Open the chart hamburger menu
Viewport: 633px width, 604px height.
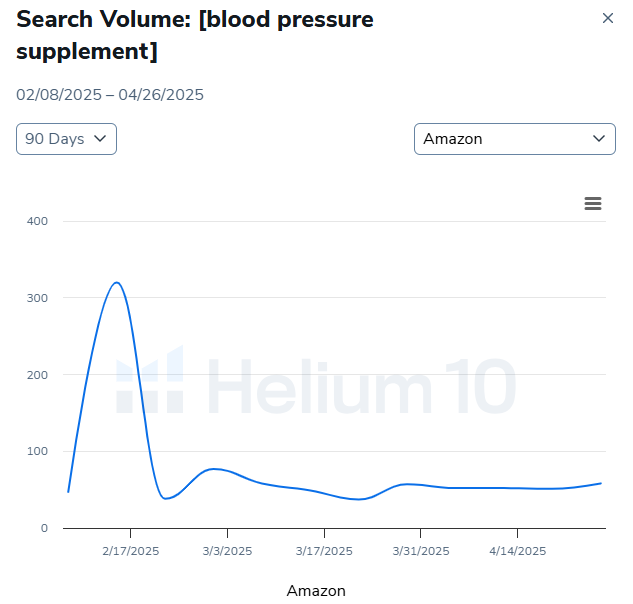(593, 204)
